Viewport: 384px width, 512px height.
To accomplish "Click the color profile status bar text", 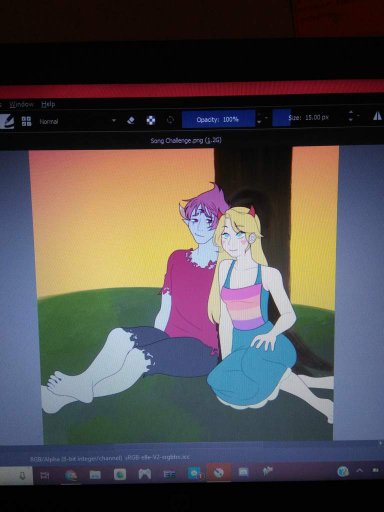I will pyautogui.click(x=110, y=458).
